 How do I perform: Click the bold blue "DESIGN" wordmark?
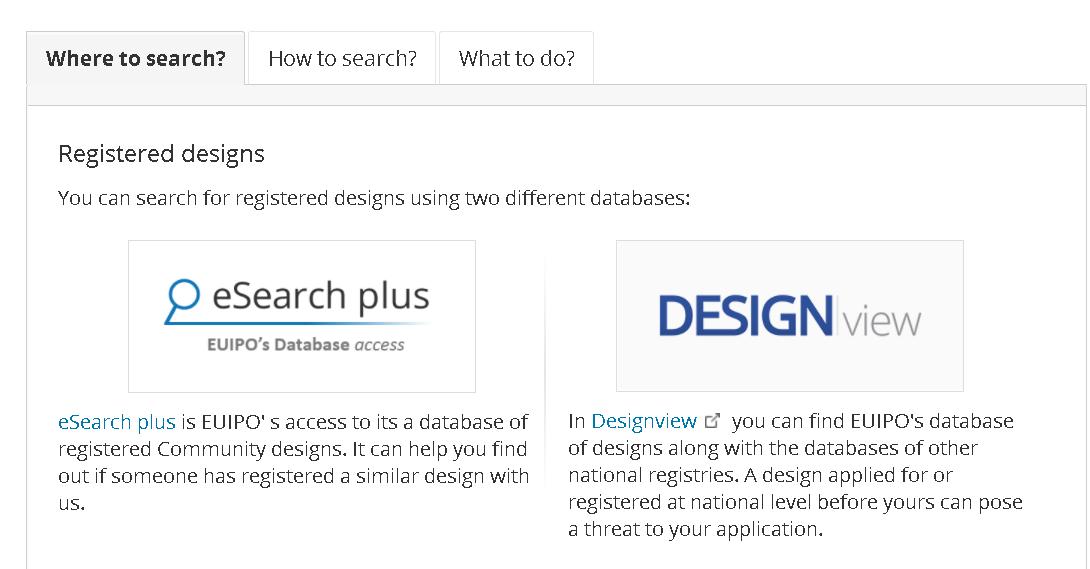pos(745,317)
